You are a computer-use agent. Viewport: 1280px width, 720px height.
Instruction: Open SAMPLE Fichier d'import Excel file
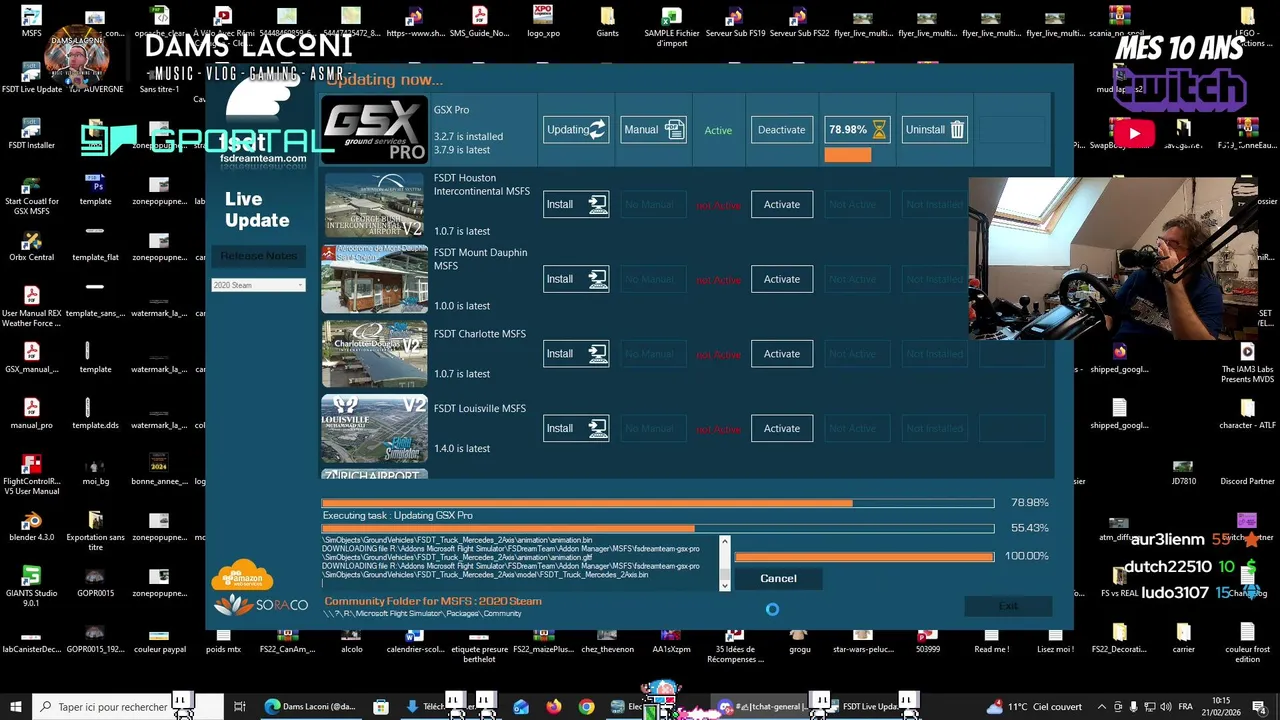point(671,27)
